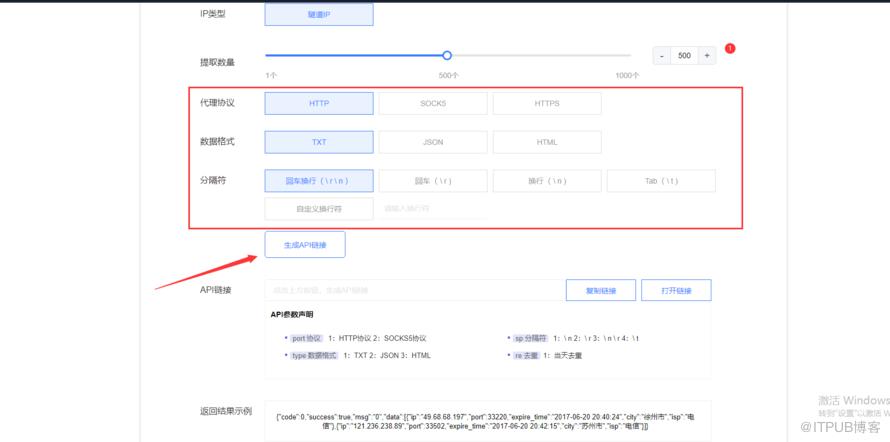Focus the API链接 text field

click(414, 290)
